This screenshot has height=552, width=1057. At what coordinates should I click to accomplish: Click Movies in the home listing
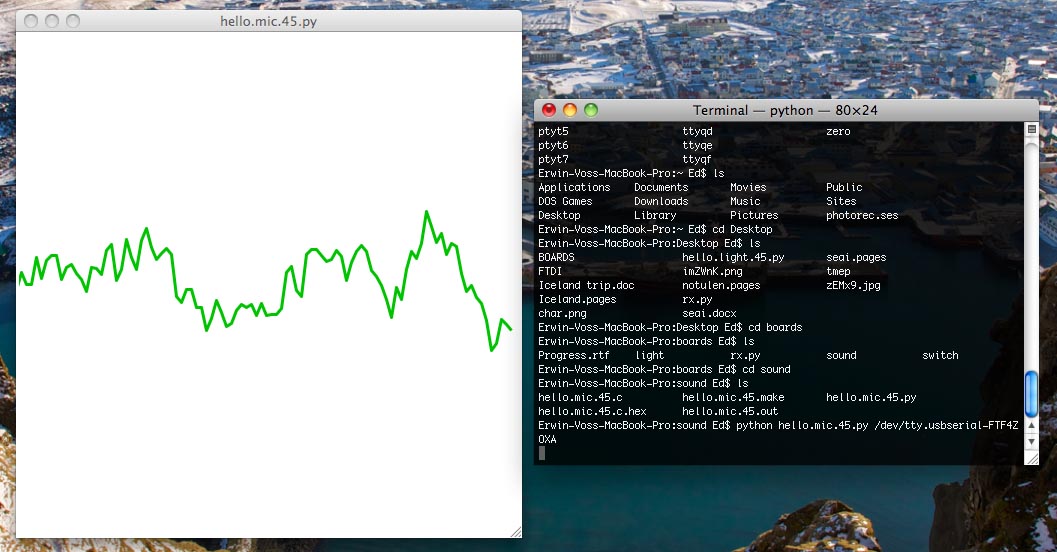click(748, 187)
